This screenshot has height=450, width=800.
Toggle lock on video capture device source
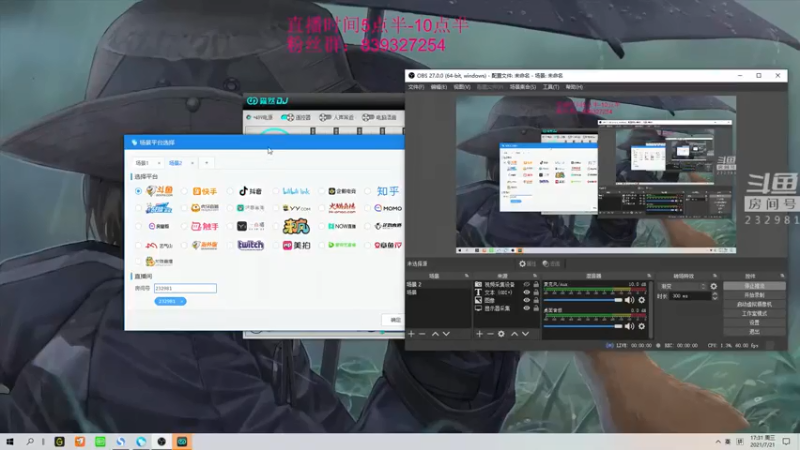click(x=536, y=285)
